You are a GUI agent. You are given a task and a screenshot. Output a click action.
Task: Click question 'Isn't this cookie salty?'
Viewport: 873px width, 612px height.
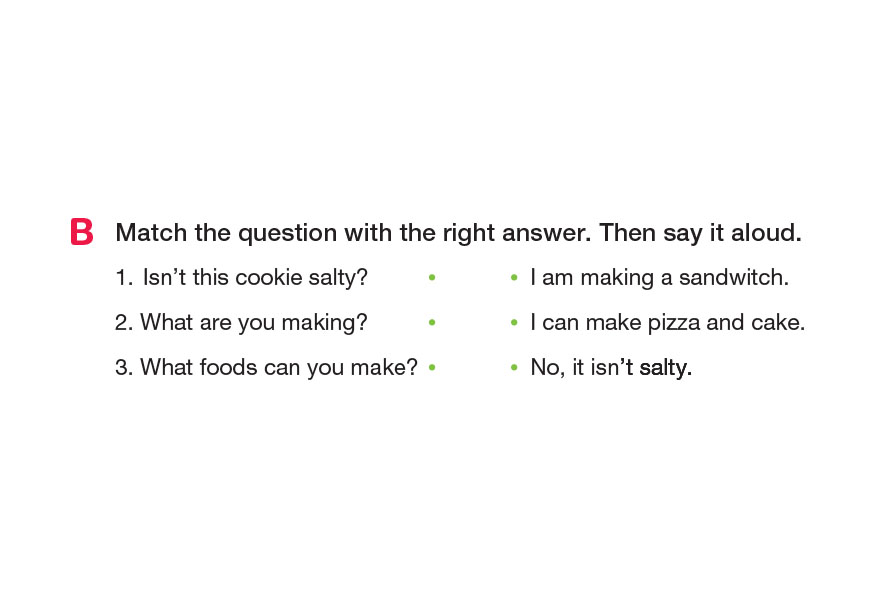coord(255,277)
